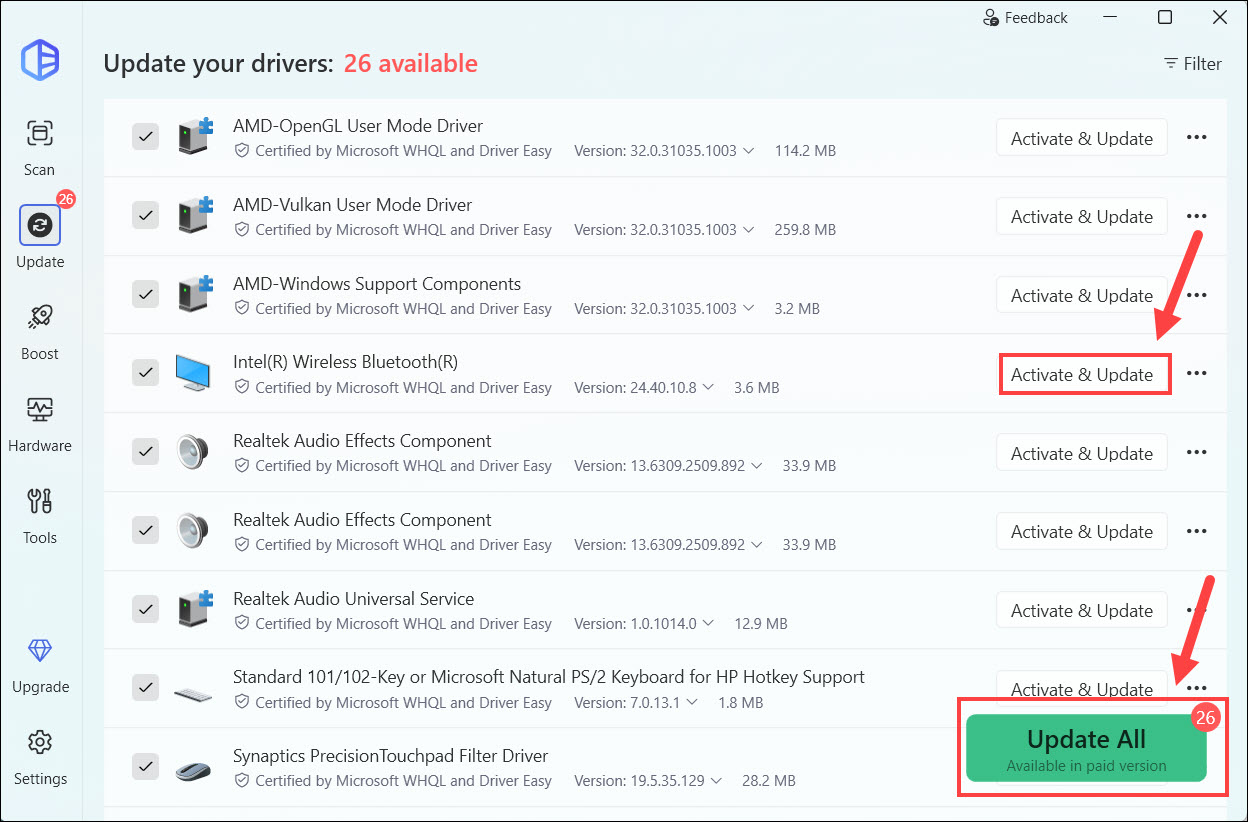Viewport: 1248px width, 822px height.
Task: Open more options for AMD-OpenGL User Mode Driver
Action: 1196,138
